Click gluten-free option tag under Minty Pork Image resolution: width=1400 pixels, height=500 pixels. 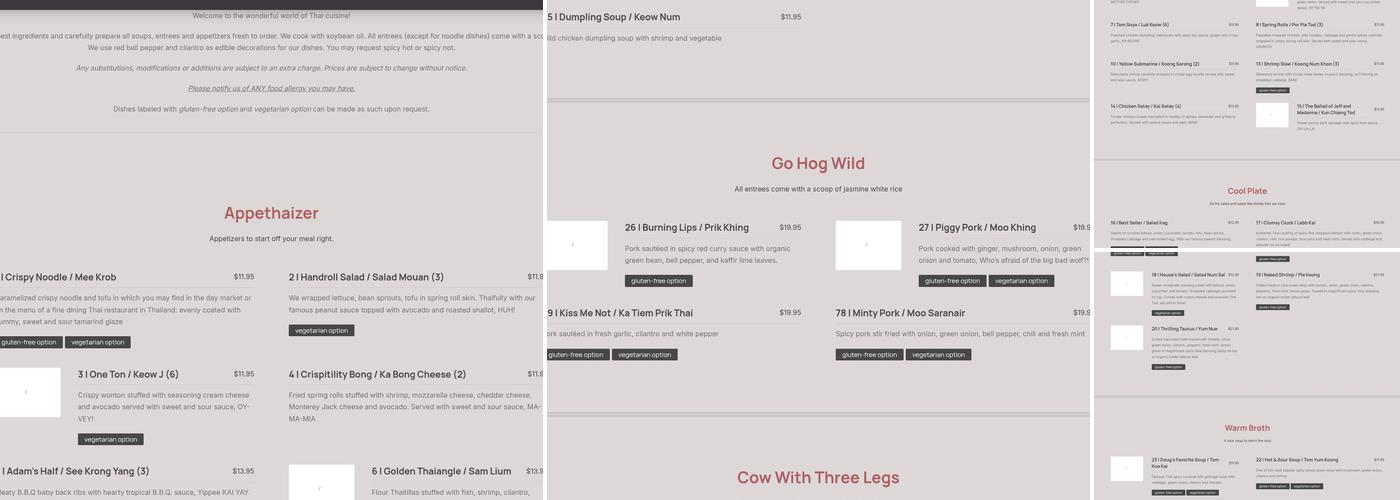coord(870,354)
